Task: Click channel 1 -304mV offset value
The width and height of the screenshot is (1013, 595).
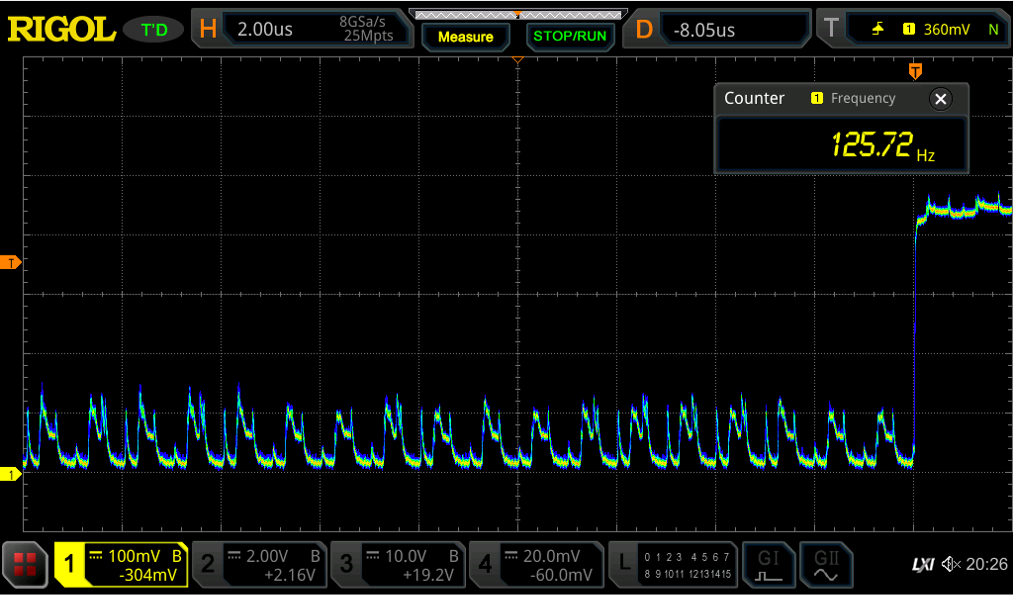Action: [148, 574]
